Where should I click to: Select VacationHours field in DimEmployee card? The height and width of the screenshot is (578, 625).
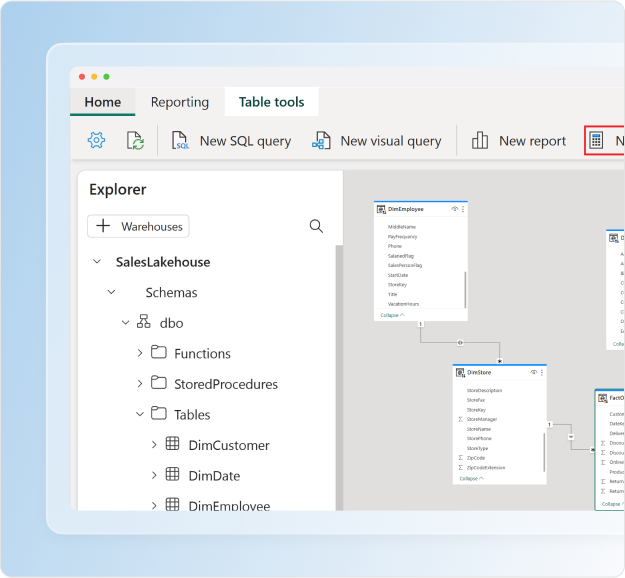coord(403,304)
